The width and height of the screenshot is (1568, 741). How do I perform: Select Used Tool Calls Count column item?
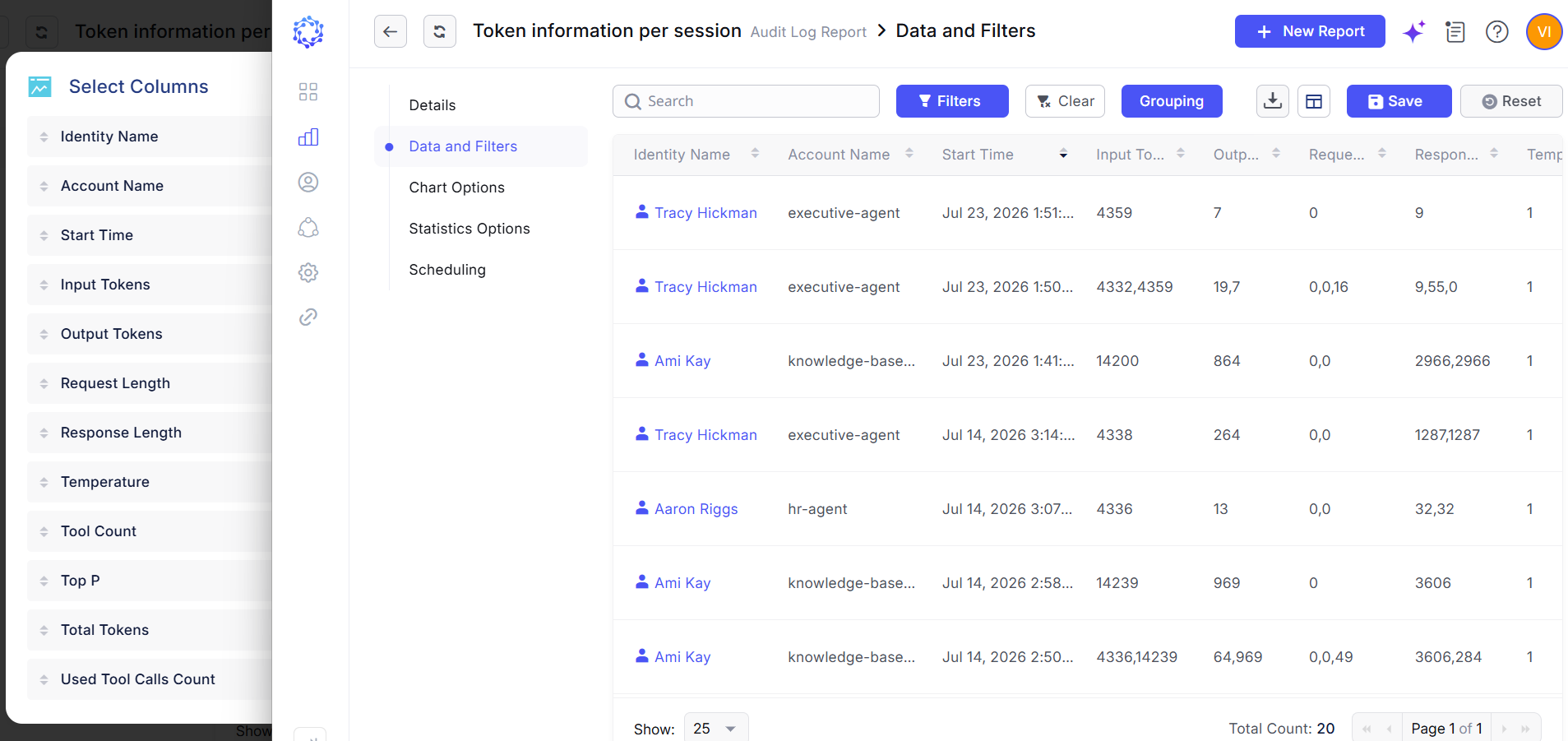click(x=150, y=679)
